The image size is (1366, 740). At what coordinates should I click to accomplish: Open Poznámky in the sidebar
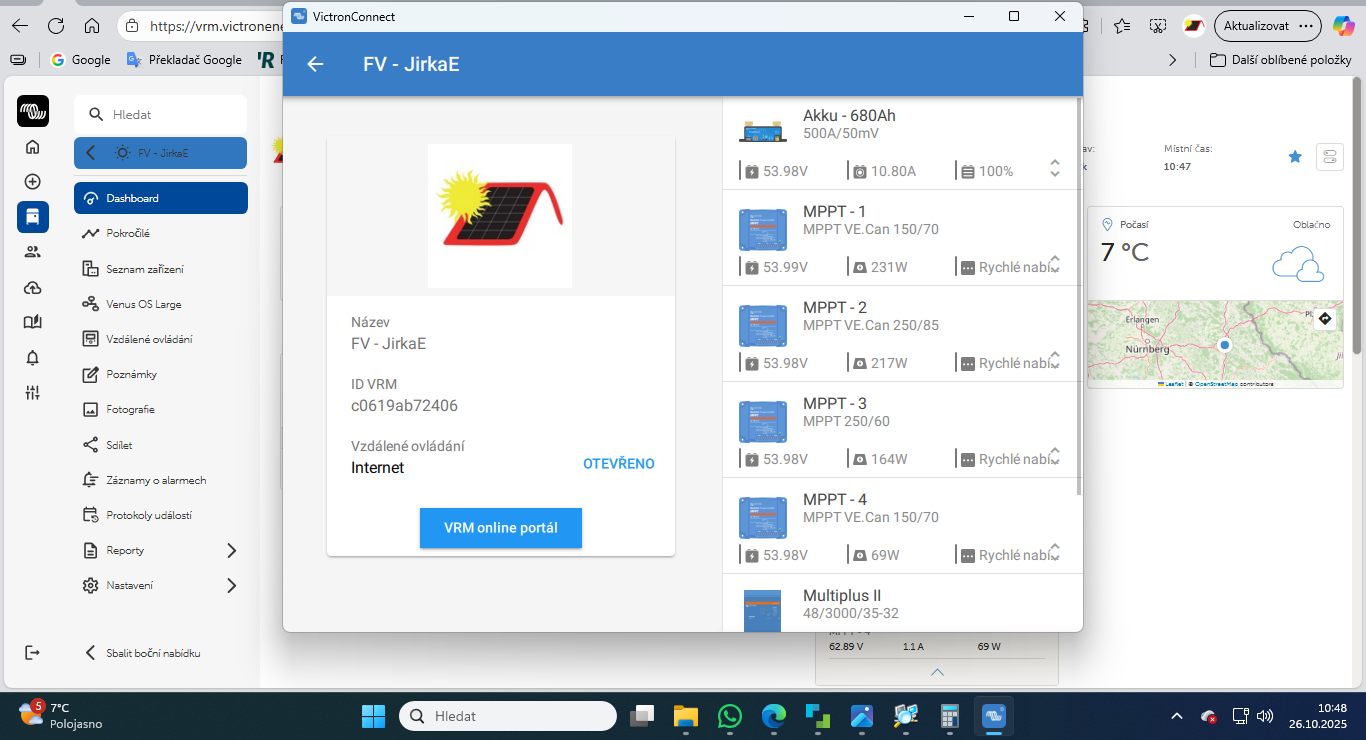(x=161, y=374)
